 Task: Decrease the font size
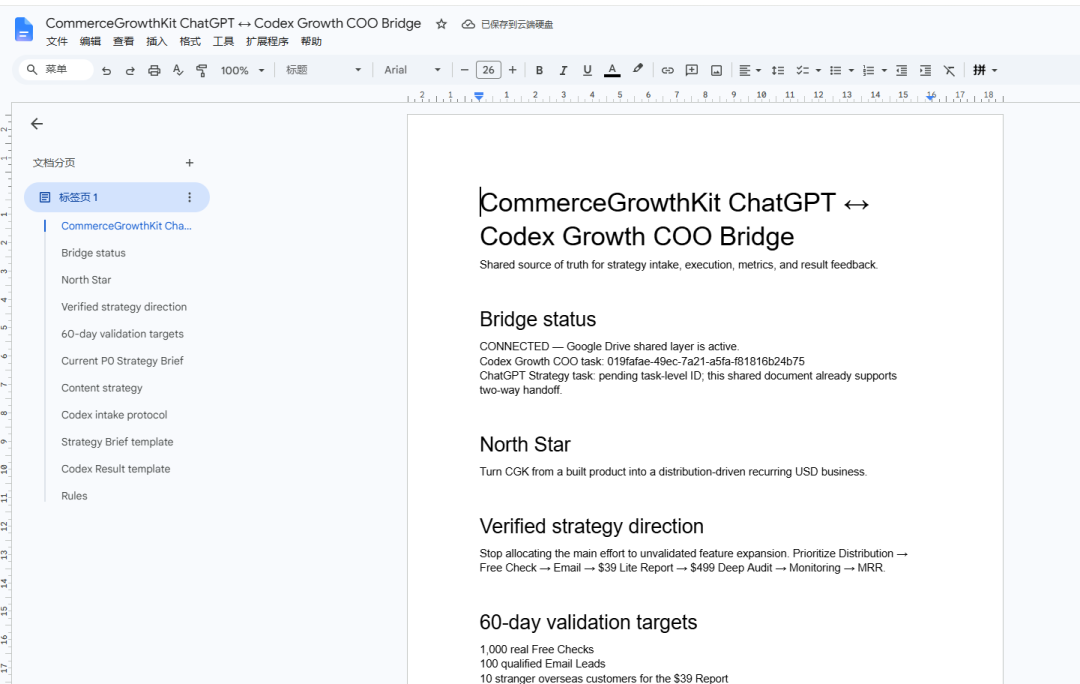pos(464,70)
